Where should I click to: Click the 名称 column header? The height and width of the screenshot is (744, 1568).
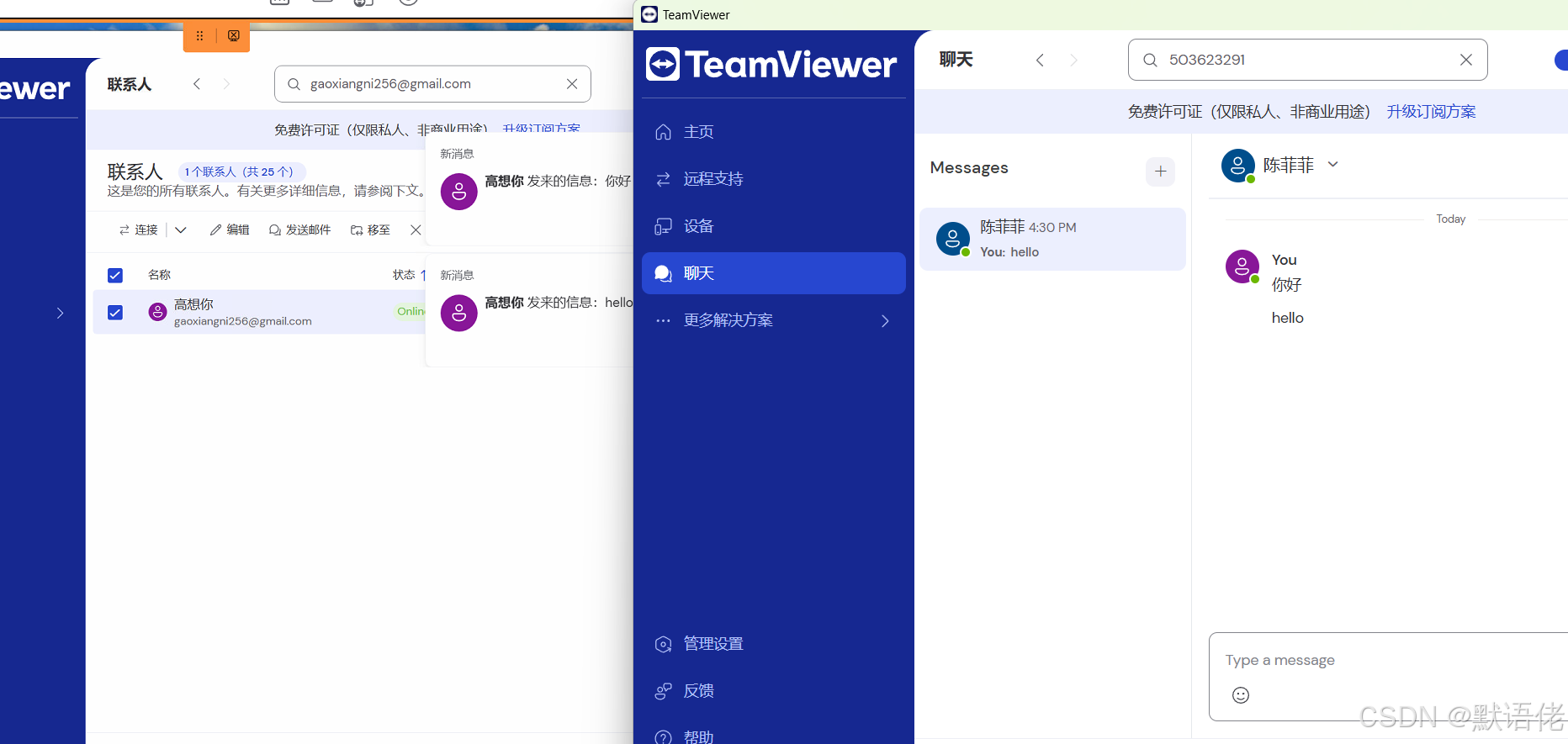click(x=159, y=275)
